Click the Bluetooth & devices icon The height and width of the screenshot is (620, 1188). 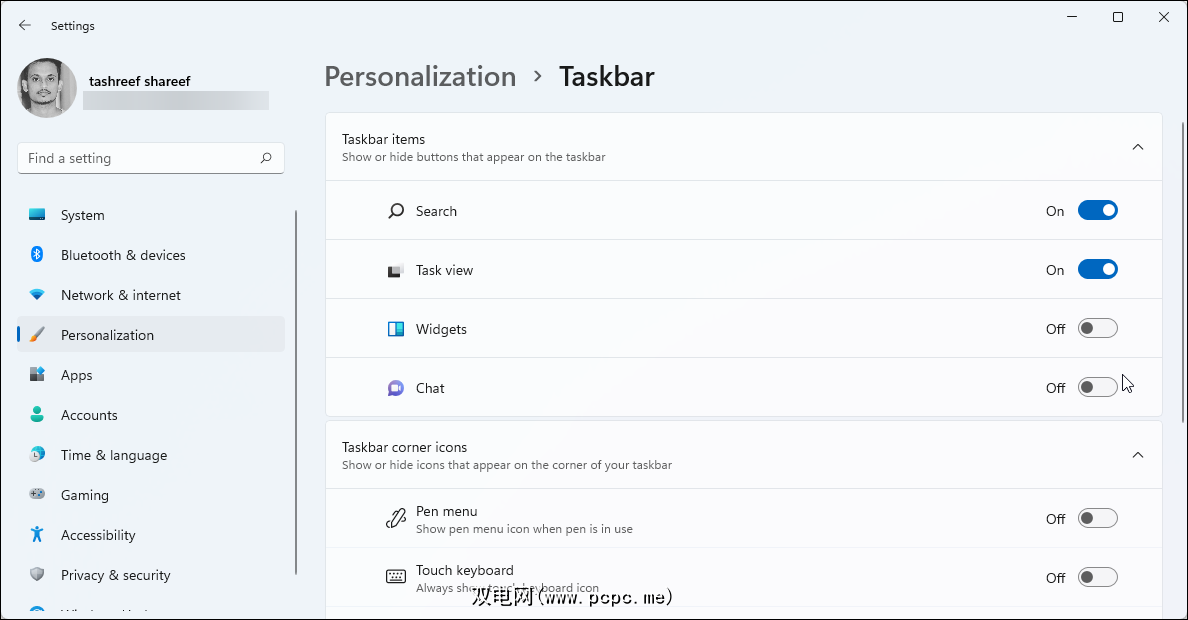tap(37, 255)
